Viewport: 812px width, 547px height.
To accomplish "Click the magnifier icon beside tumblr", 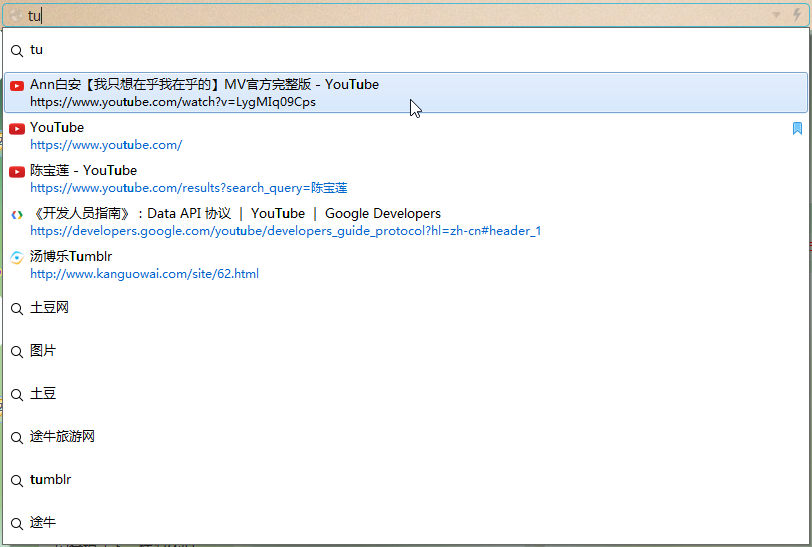I will point(17,481).
